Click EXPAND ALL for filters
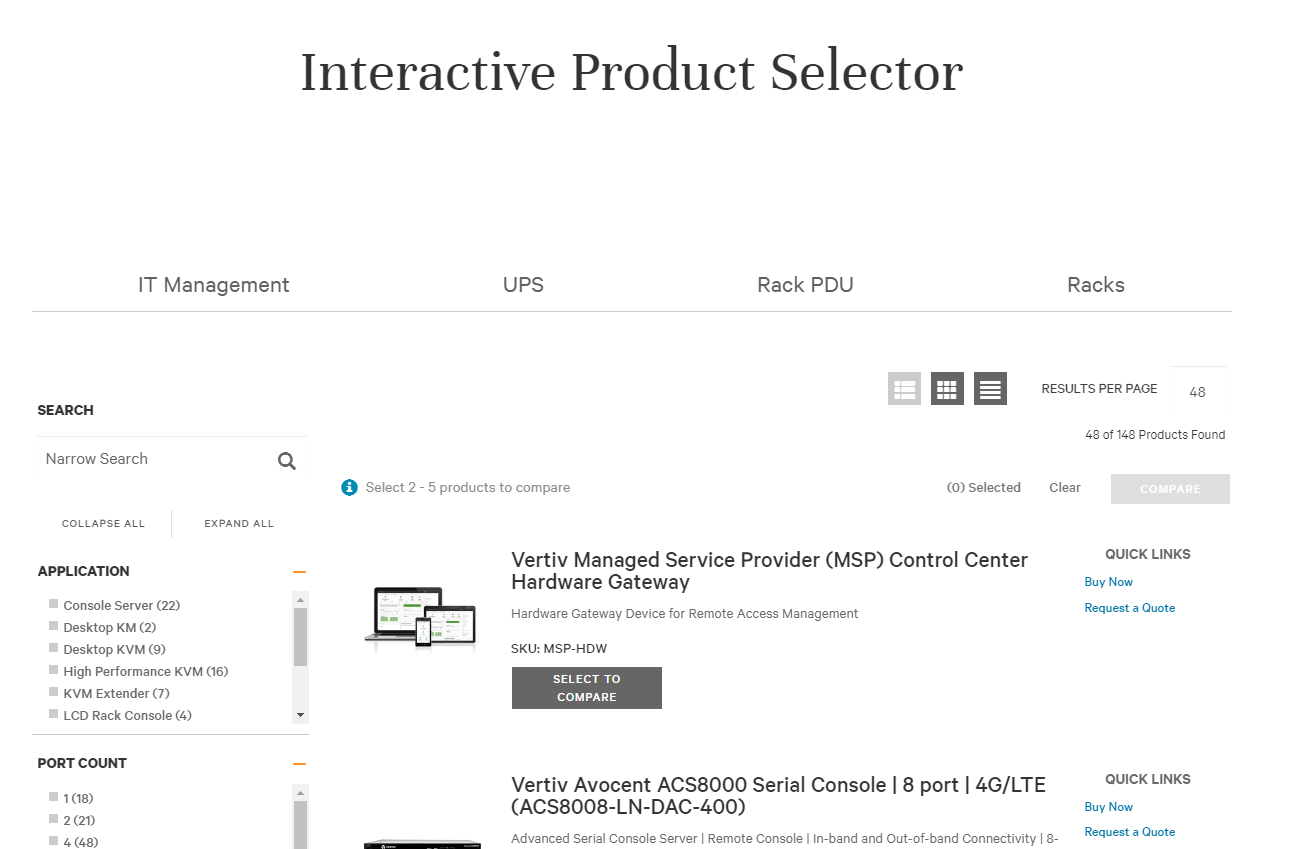Image resolution: width=1298 pixels, height=849 pixels. coord(238,523)
